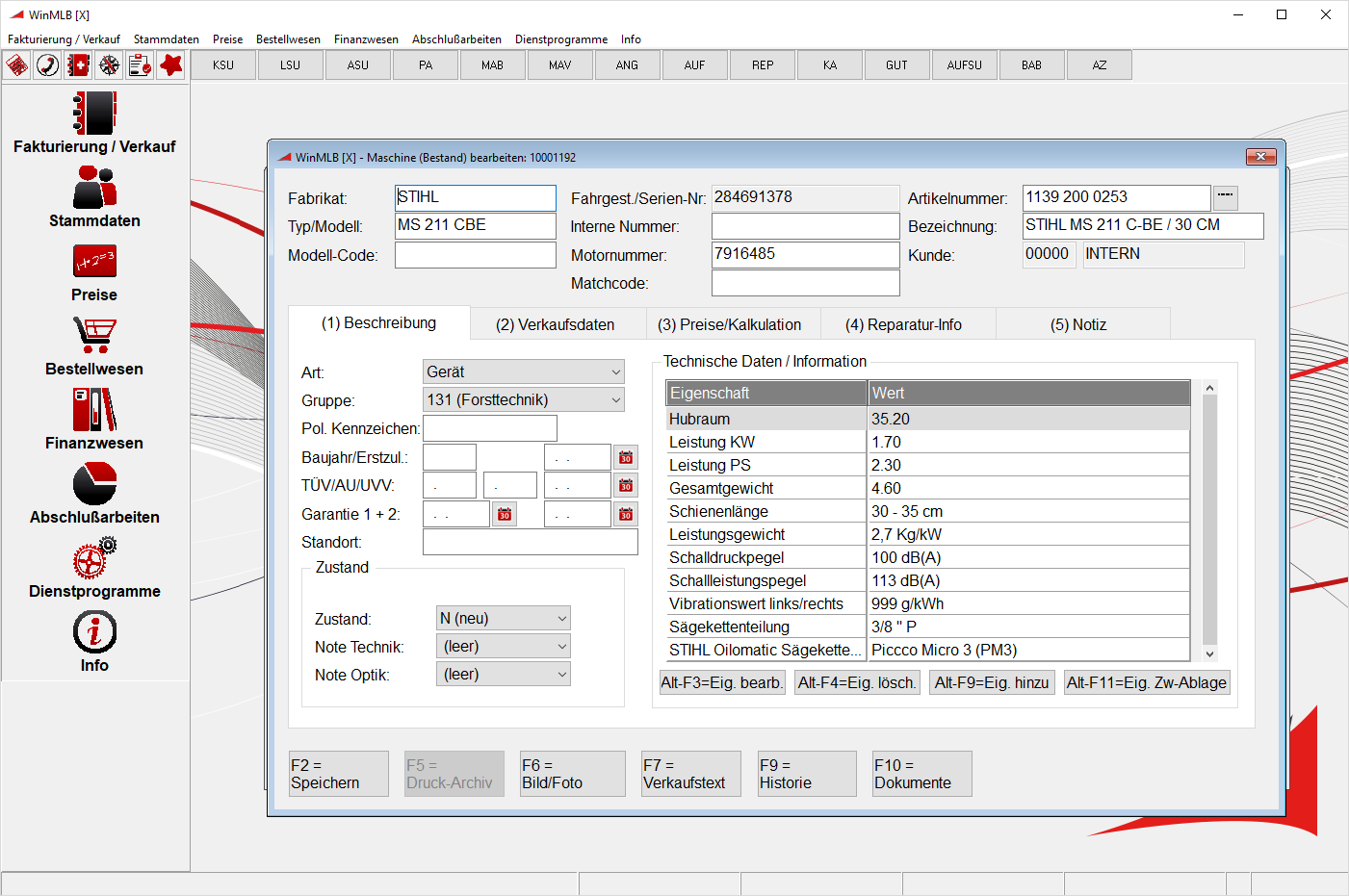Expand the Gruppe dropdown
The image size is (1349, 896).
(x=615, y=399)
